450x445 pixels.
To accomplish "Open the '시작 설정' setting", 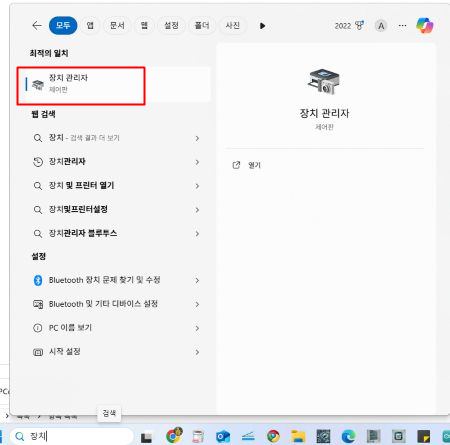I will [113, 352].
